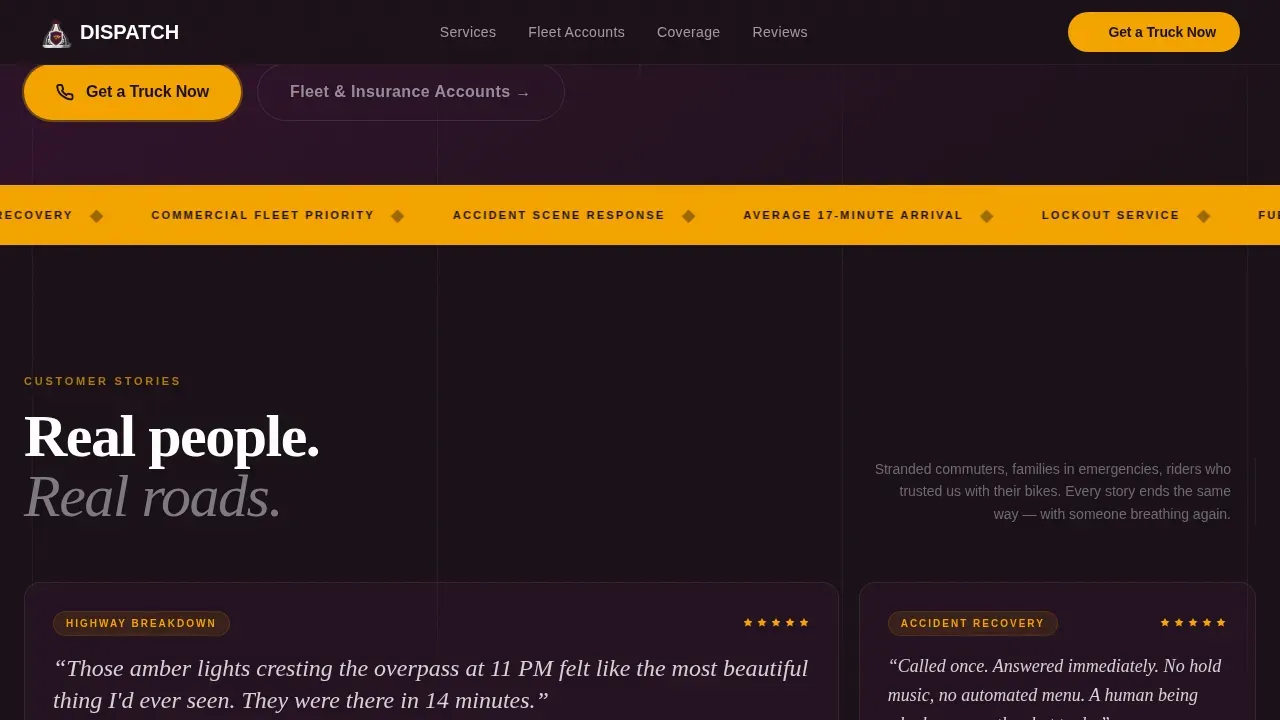
Task: Click the DISPATCH brand name
Action: (129, 32)
